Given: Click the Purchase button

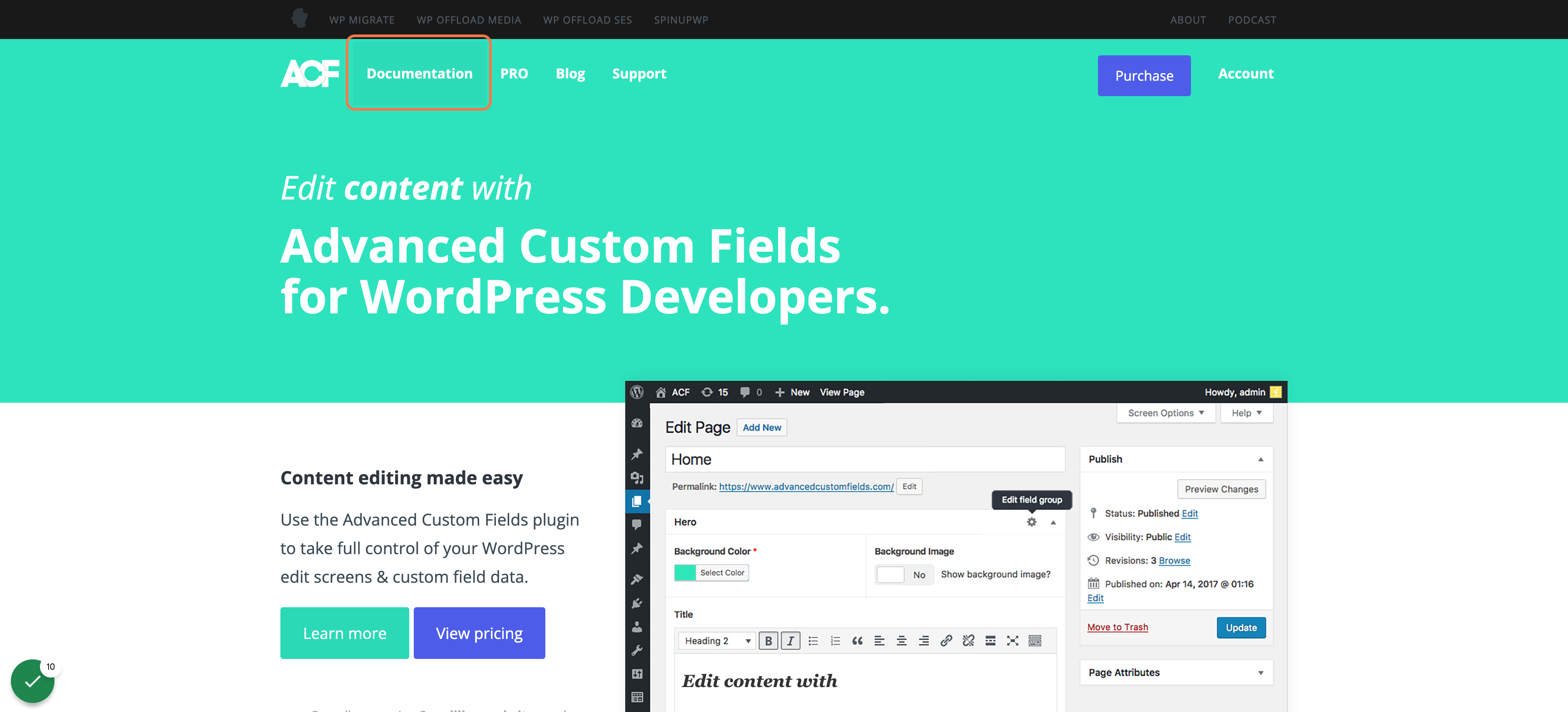Looking at the screenshot, I should coord(1144,75).
